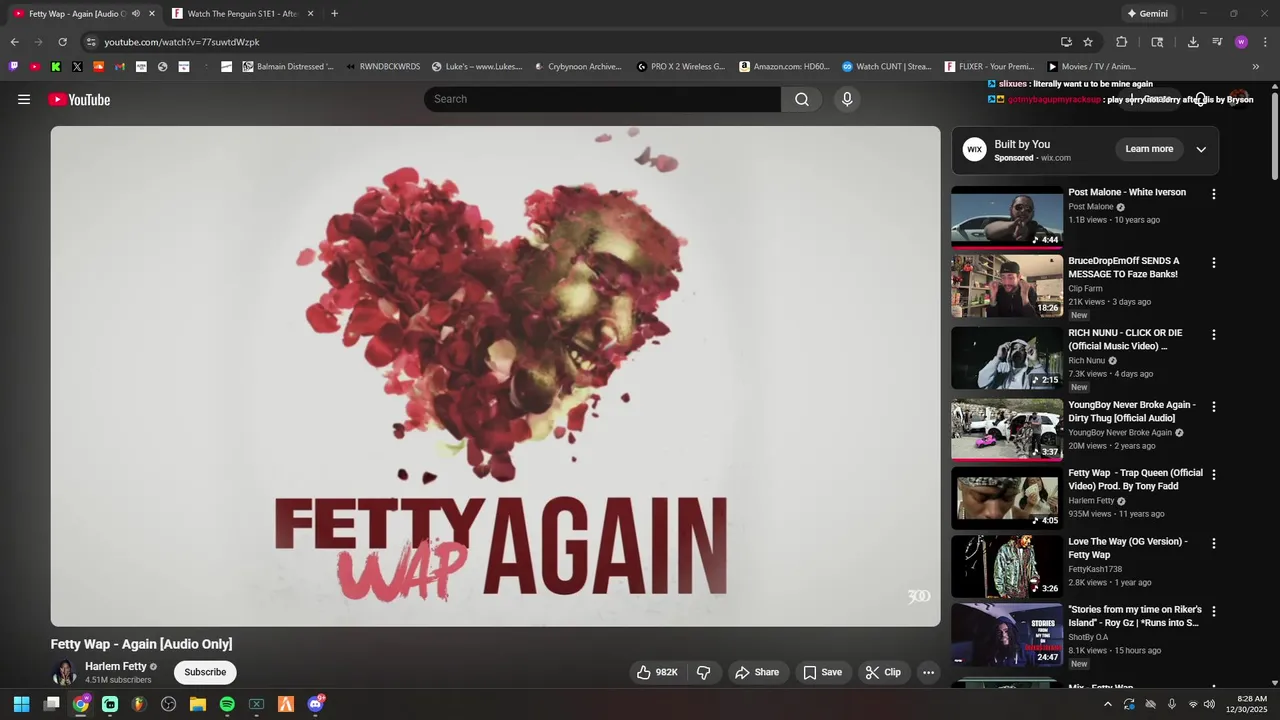
Task: Click the search magnifier button
Action: (802, 99)
